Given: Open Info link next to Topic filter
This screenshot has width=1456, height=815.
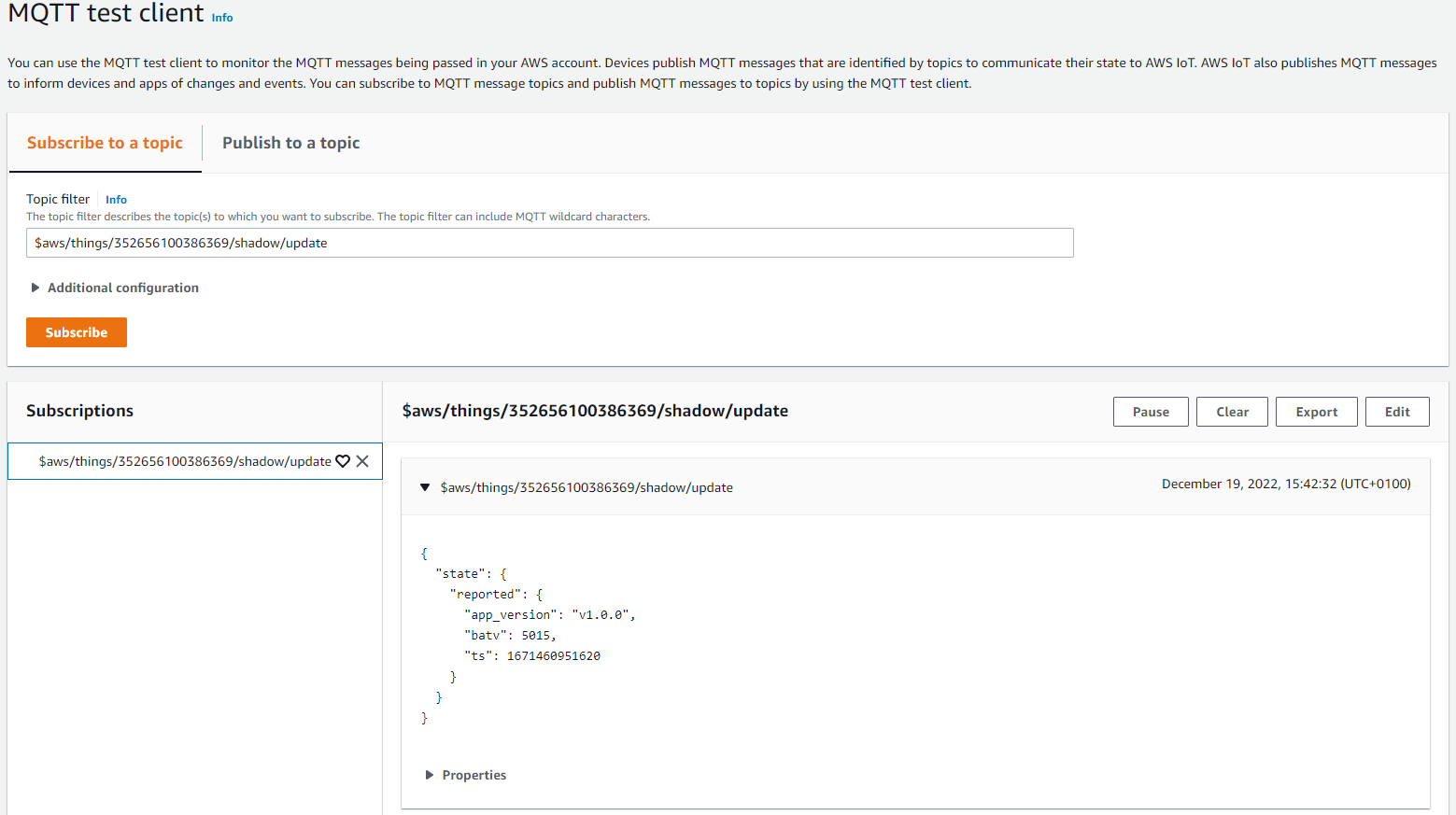Looking at the screenshot, I should [x=116, y=200].
